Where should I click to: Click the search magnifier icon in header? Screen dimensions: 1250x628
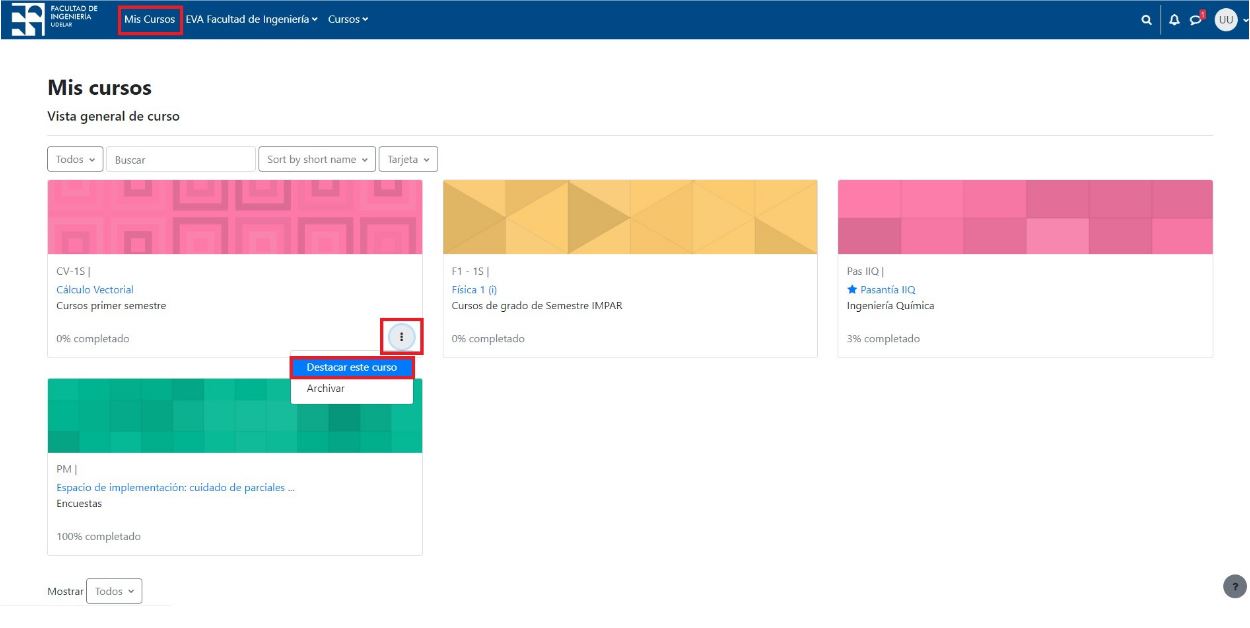click(1146, 20)
